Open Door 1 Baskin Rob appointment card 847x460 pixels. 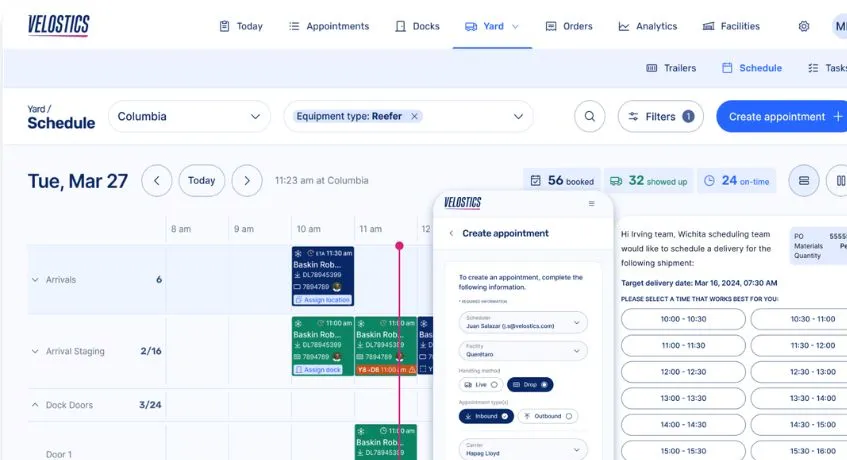pyautogui.click(x=385, y=442)
